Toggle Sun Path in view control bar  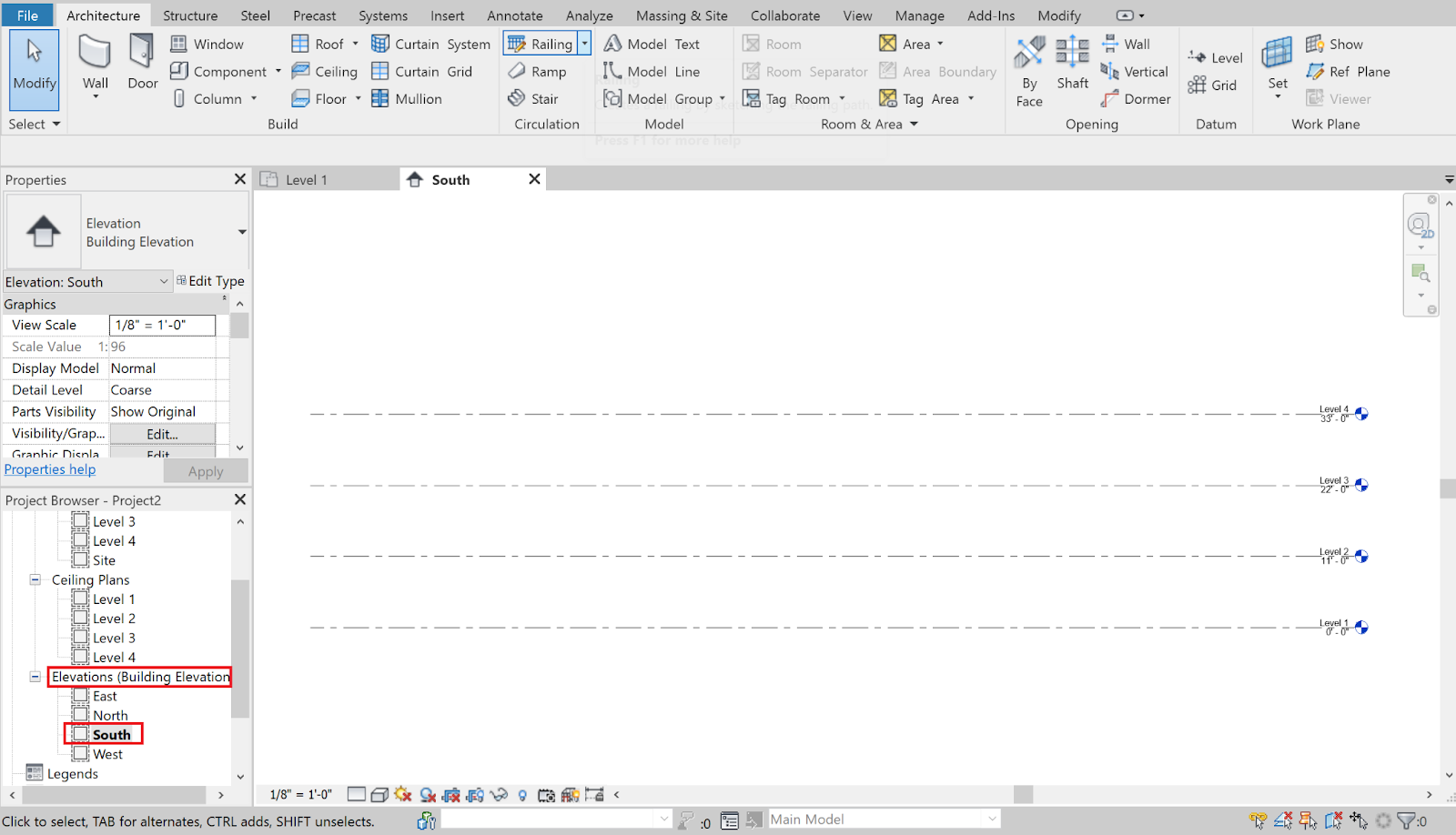(x=403, y=794)
